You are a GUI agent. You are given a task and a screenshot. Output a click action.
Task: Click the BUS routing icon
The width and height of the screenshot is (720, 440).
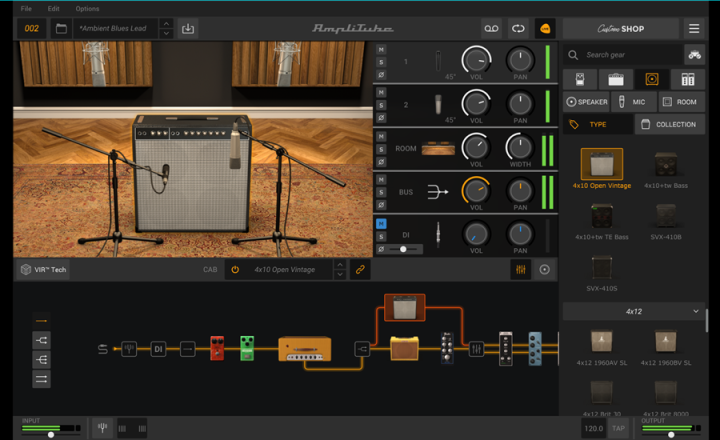438,192
